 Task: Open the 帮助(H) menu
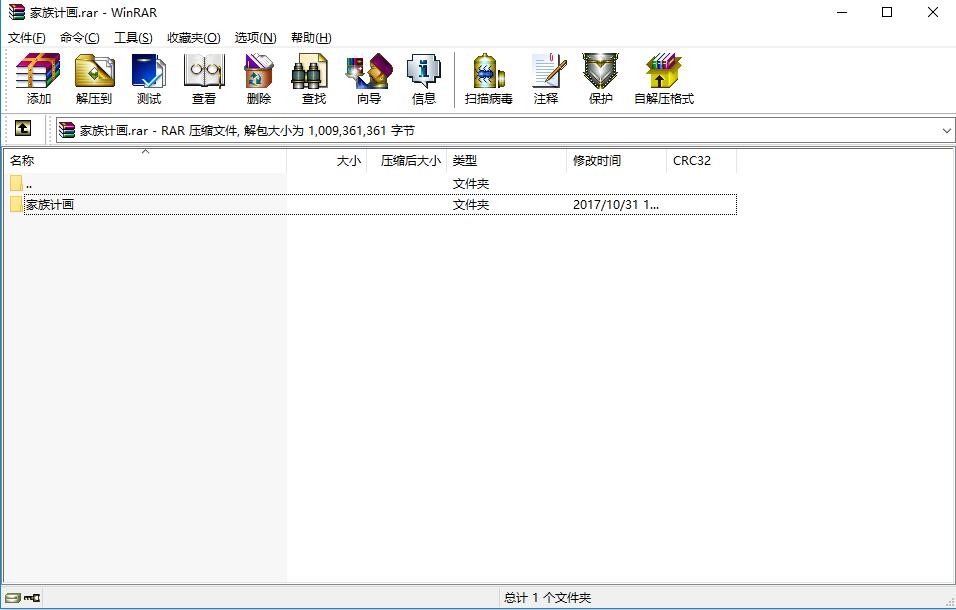[x=311, y=38]
